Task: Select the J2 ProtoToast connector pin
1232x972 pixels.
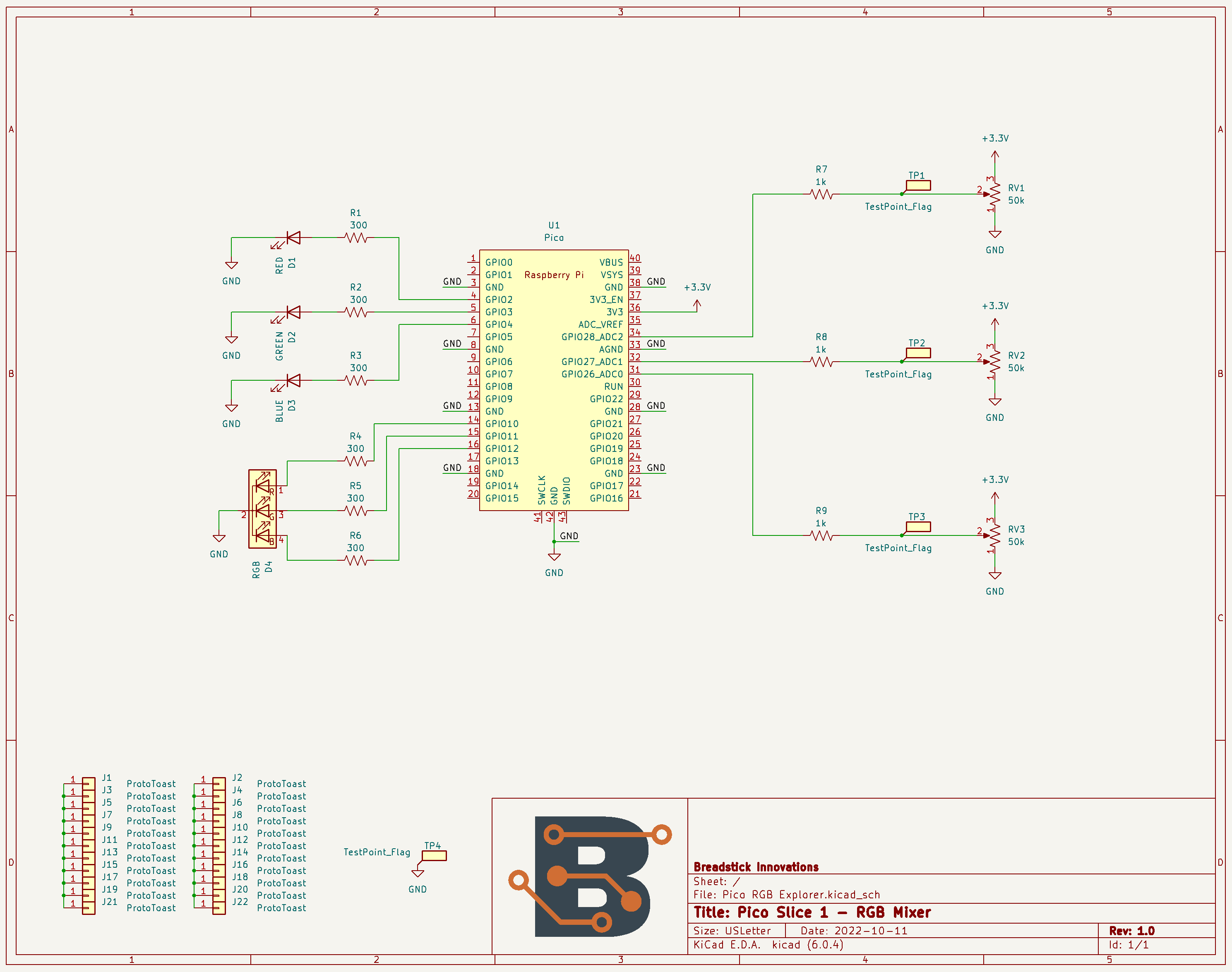Action: tap(219, 783)
